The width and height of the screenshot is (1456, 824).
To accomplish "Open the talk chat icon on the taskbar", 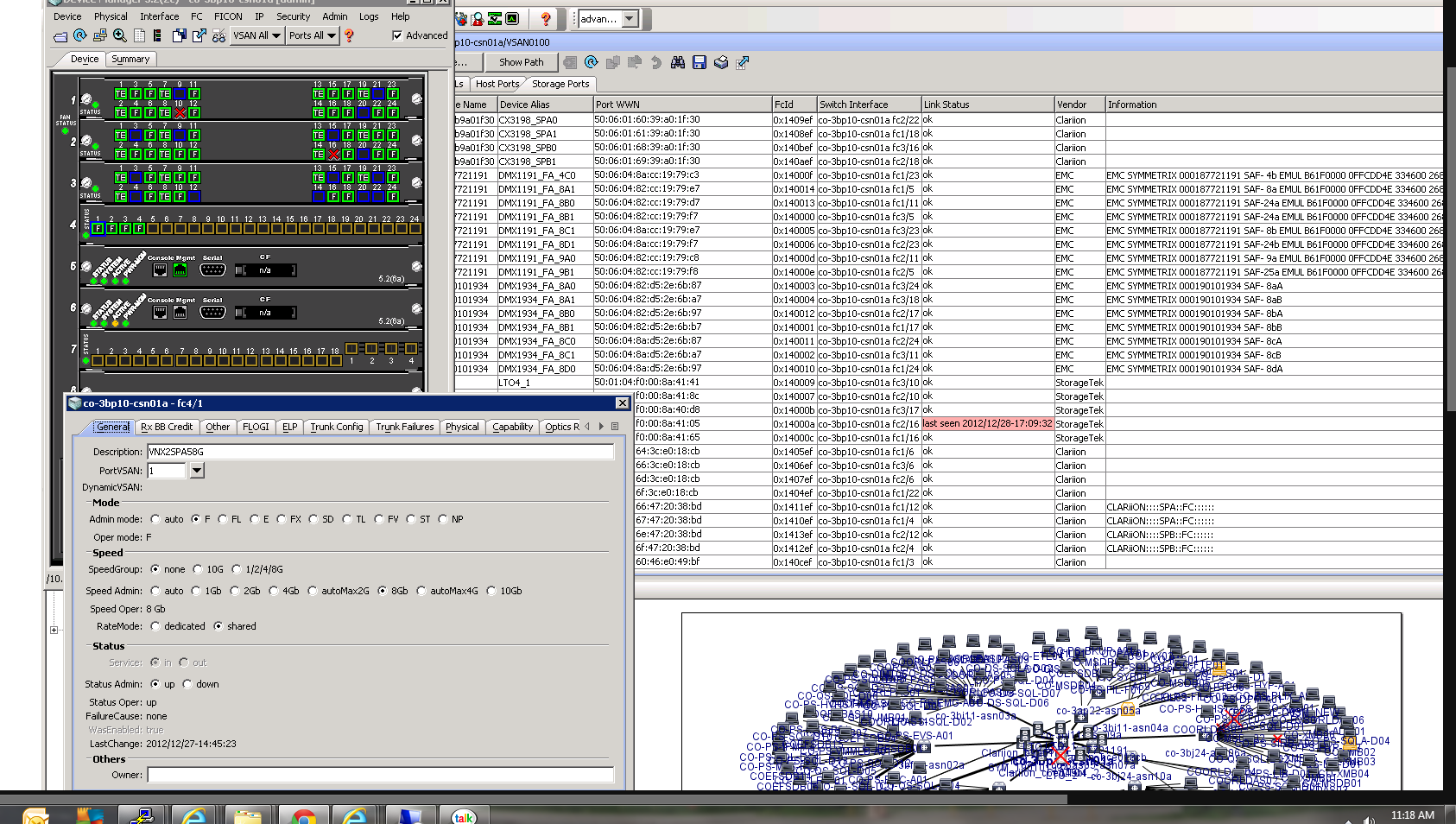I will coord(464,814).
